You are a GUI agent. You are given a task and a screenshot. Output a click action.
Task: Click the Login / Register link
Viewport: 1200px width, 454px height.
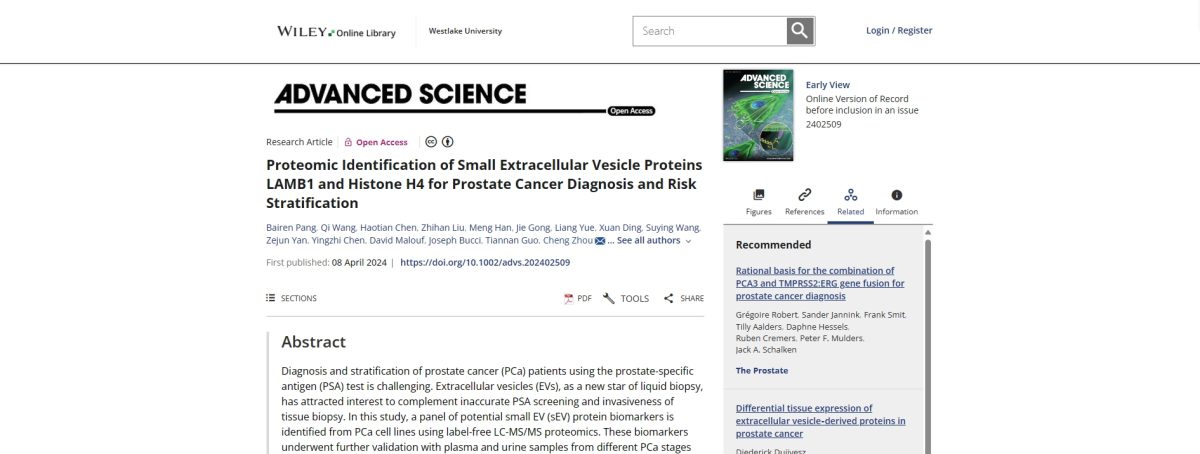click(x=899, y=31)
